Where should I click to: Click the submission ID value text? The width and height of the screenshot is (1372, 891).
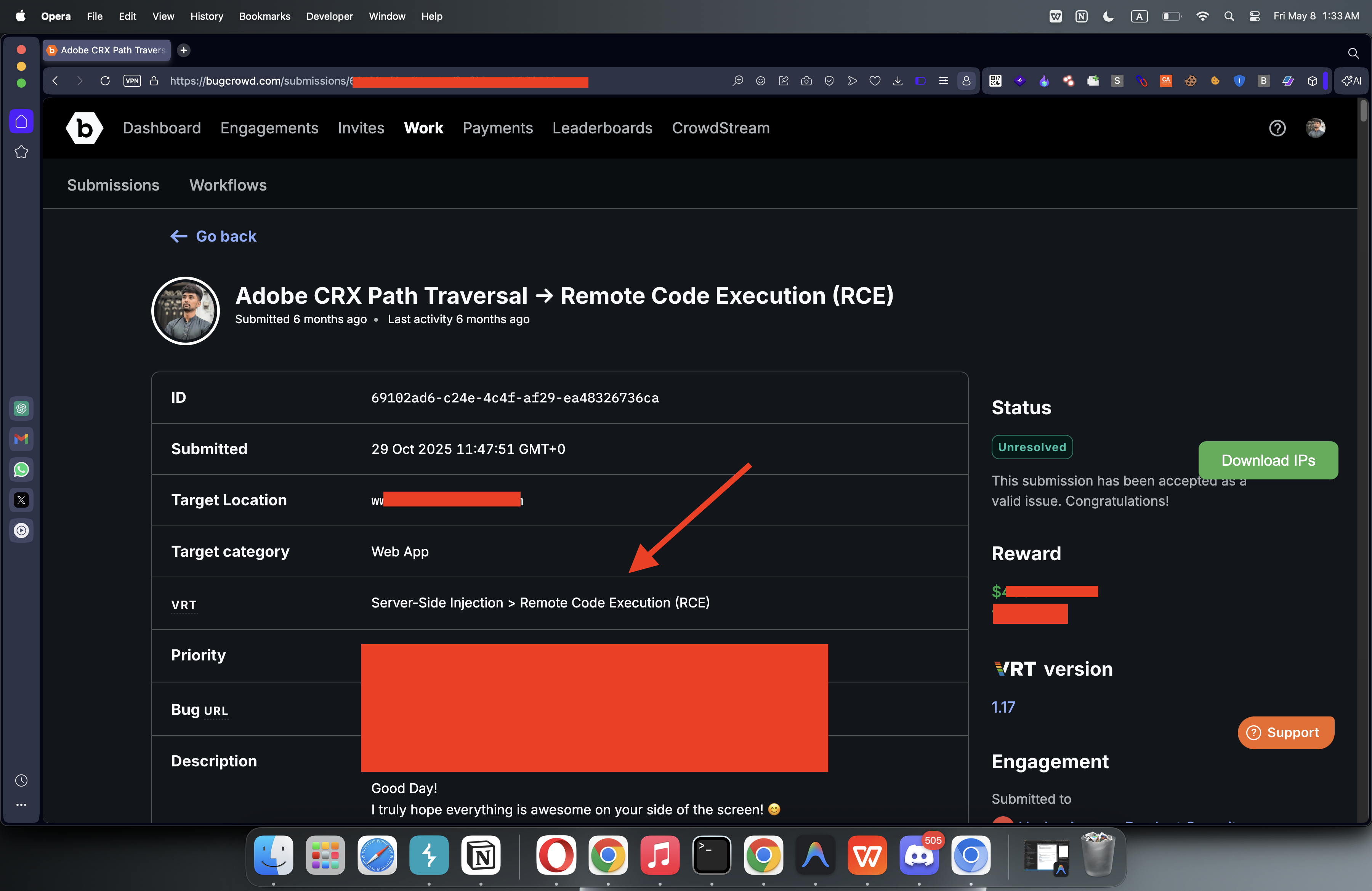[x=515, y=397]
